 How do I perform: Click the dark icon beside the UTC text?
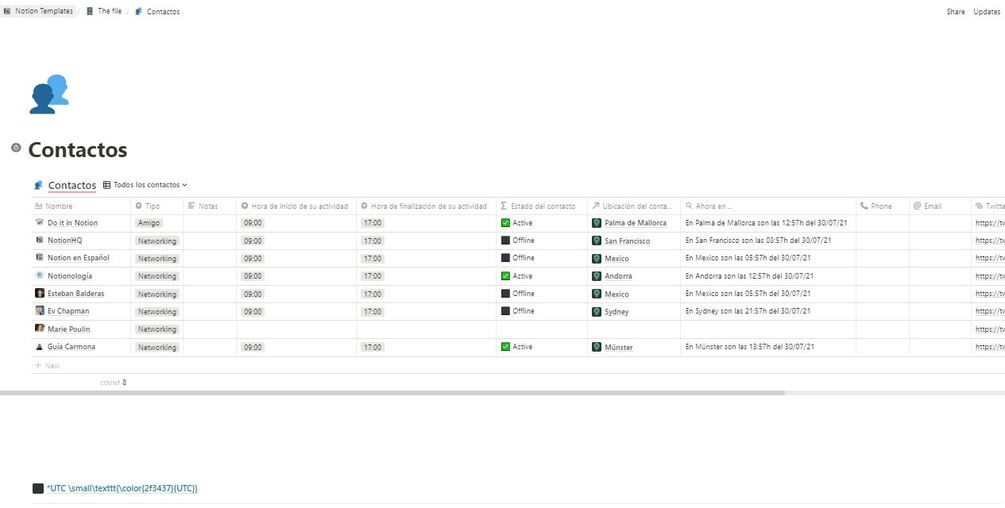click(x=38, y=488)
